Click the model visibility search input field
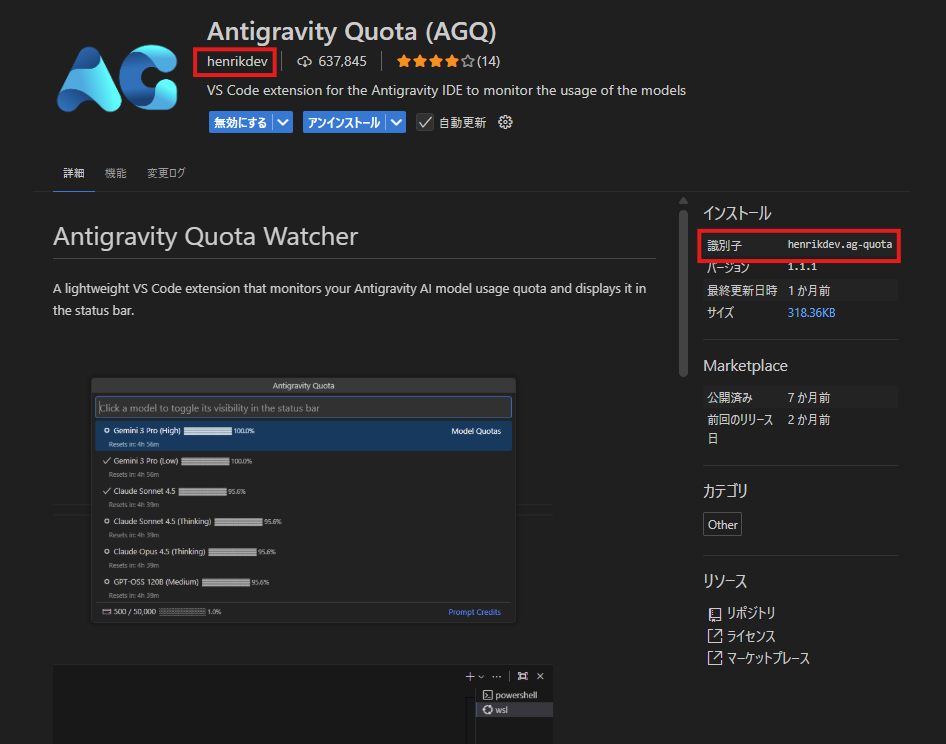 pos(303,408)
